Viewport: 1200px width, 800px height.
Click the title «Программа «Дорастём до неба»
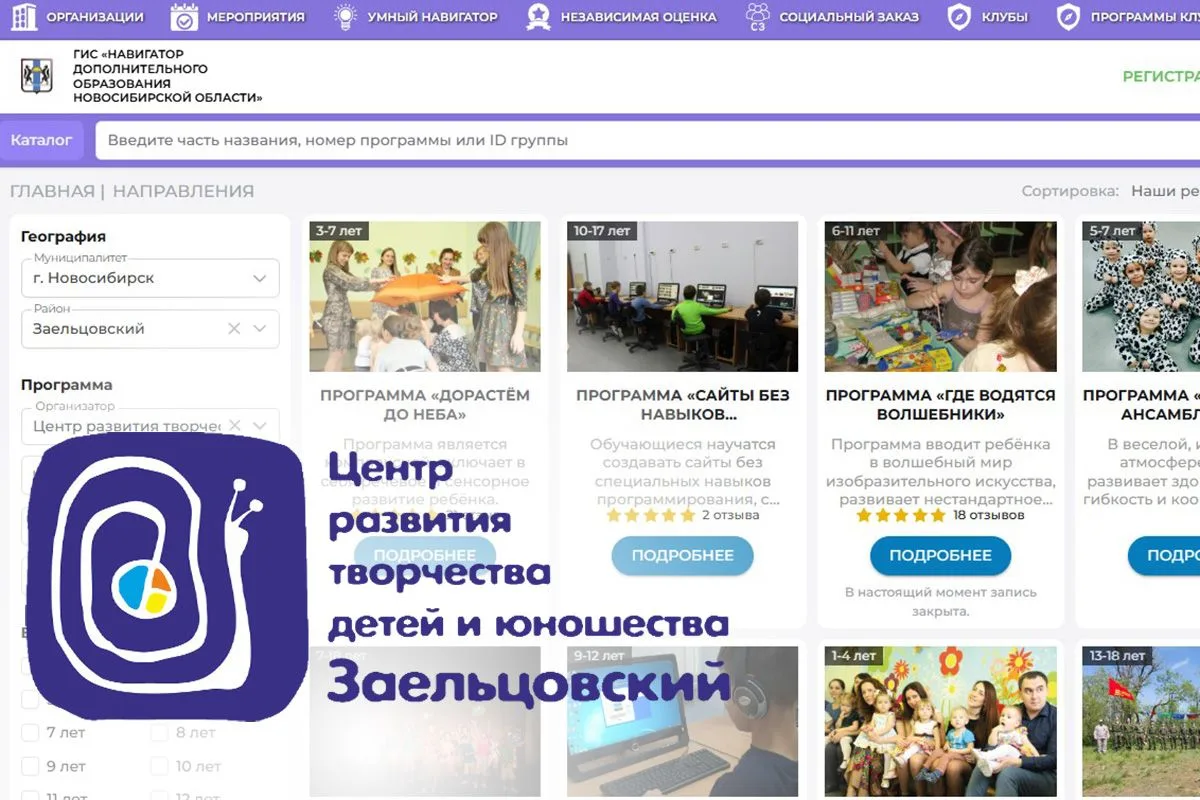(425, 404)
